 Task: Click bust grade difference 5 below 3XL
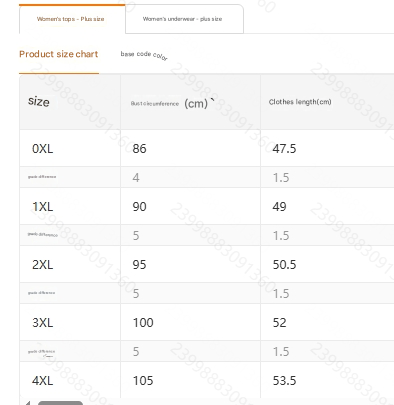(x=136, y=352)
